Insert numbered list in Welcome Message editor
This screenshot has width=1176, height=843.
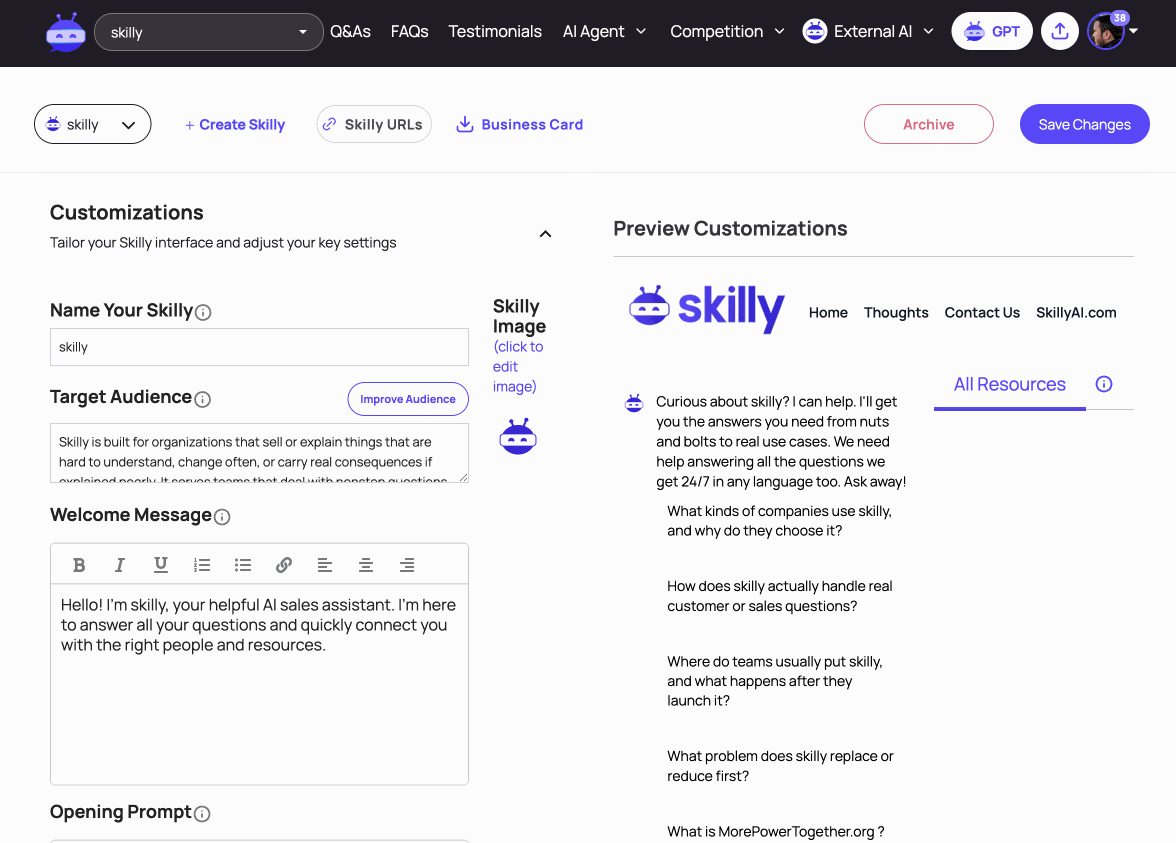[202, 565]
